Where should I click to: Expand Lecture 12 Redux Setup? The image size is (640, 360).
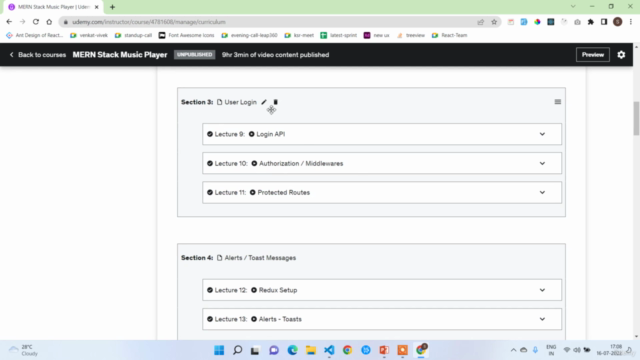(x=542, y=290)
